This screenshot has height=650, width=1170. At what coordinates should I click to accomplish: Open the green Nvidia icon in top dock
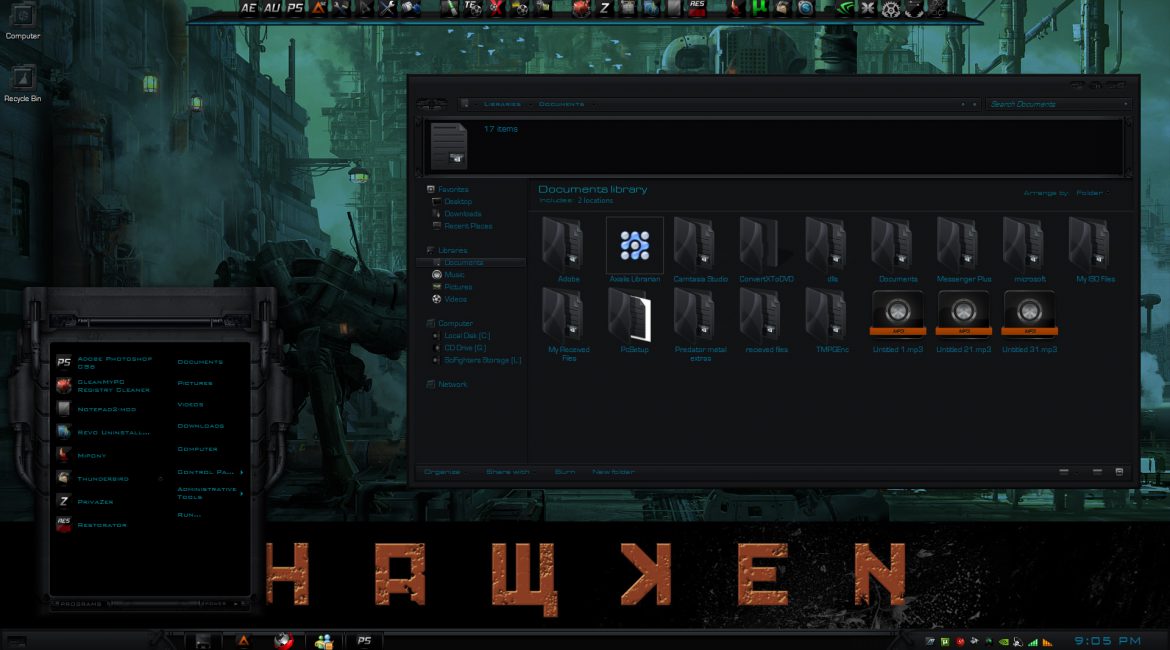click(x=844, y=8)
